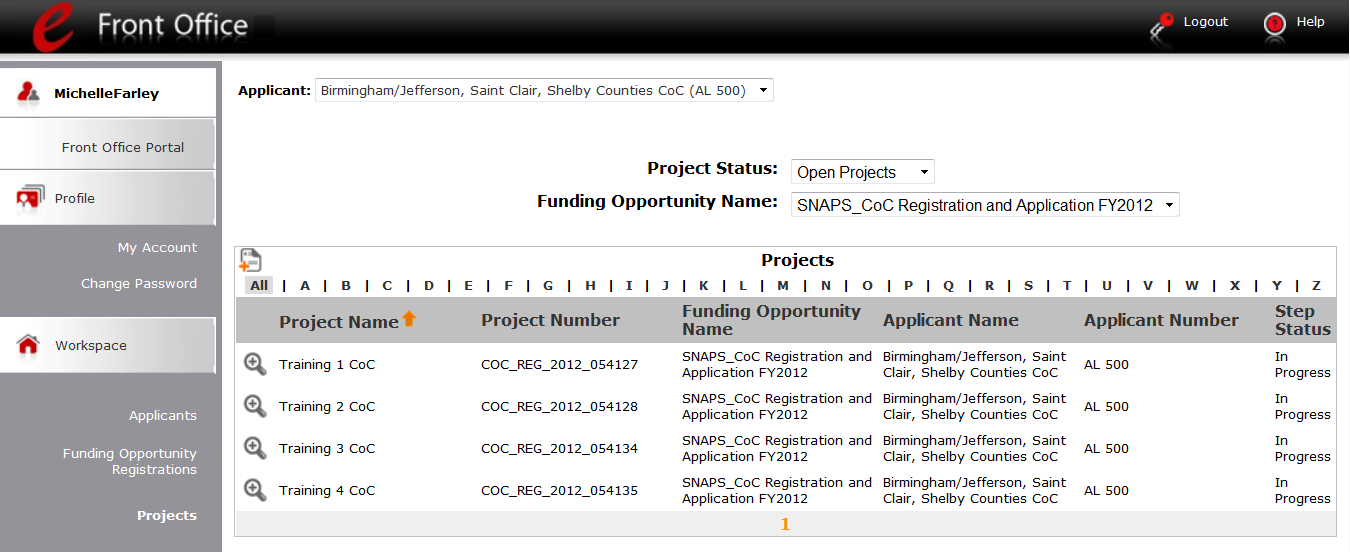Filter projects by letter A
Screen dimensions: 1350x552
coord(305,285)
